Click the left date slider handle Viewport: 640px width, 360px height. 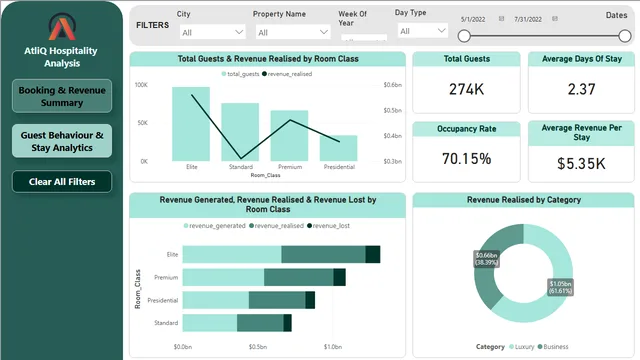point(464,36)
